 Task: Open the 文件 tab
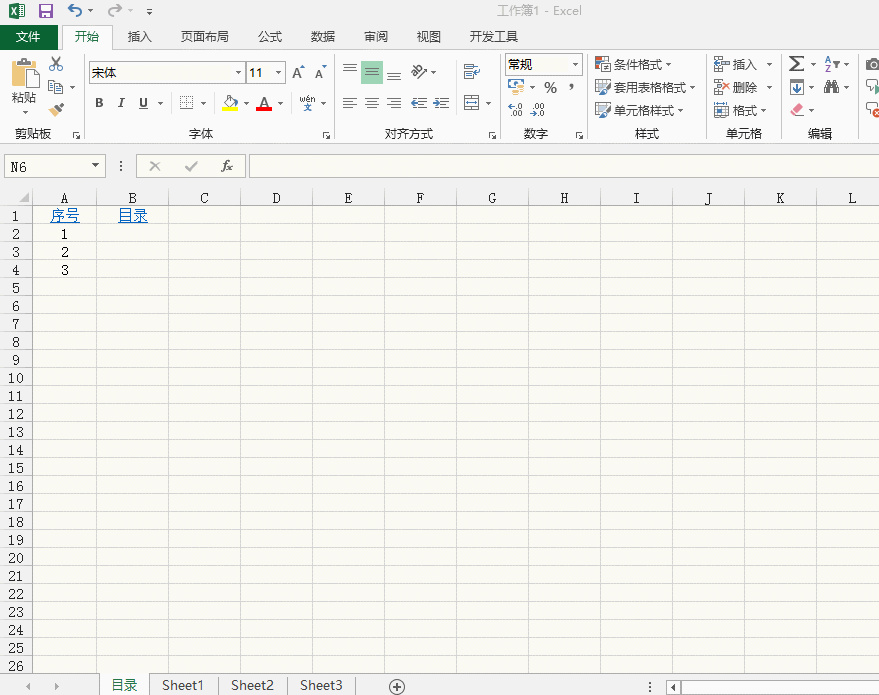[28, 37]
